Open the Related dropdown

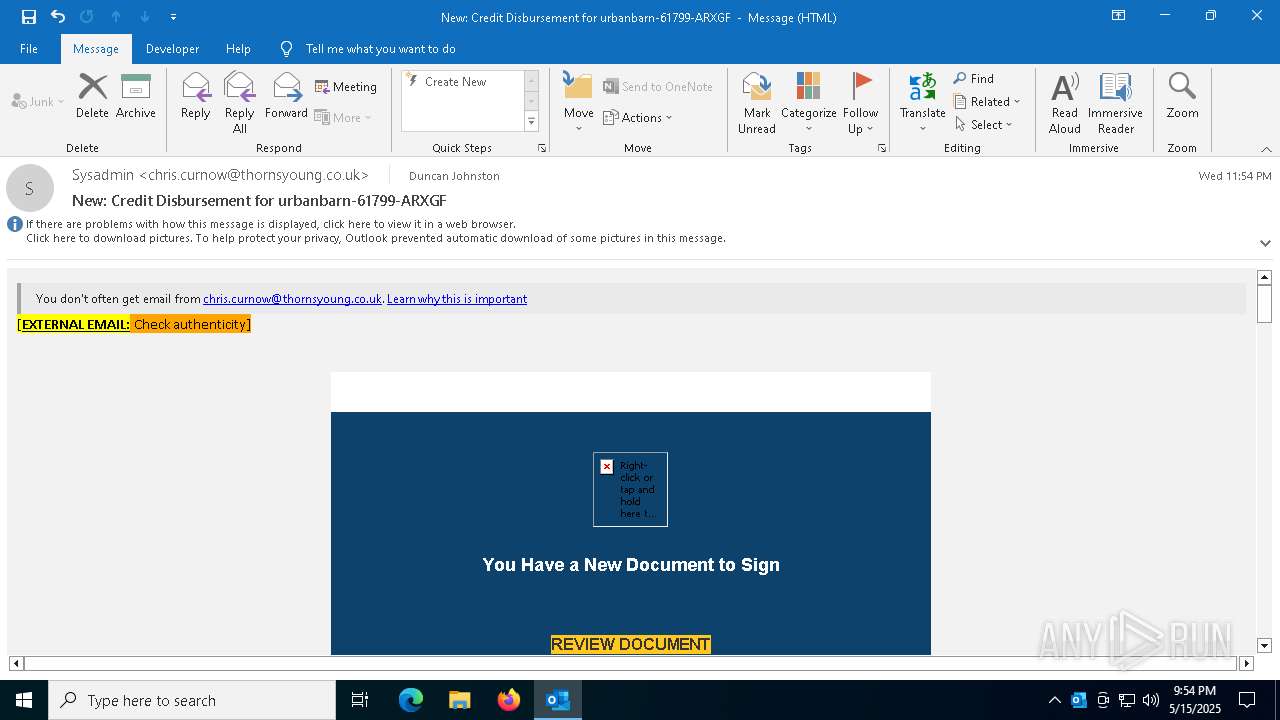coord(987,102)
